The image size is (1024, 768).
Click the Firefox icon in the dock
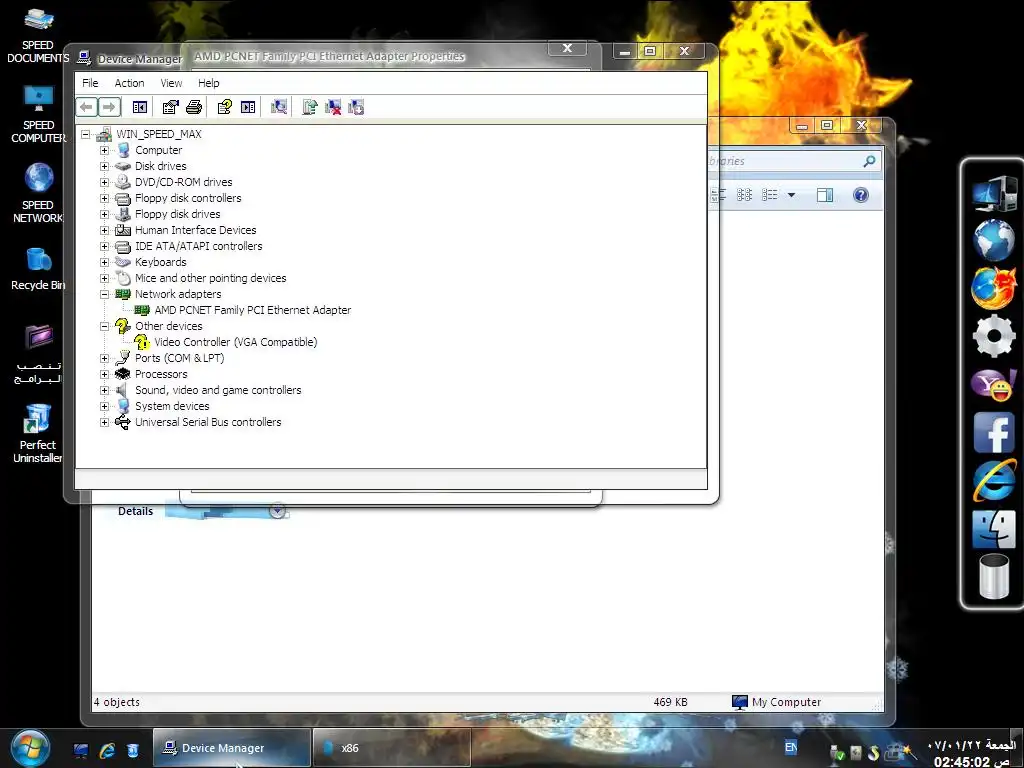click(993, 288)
